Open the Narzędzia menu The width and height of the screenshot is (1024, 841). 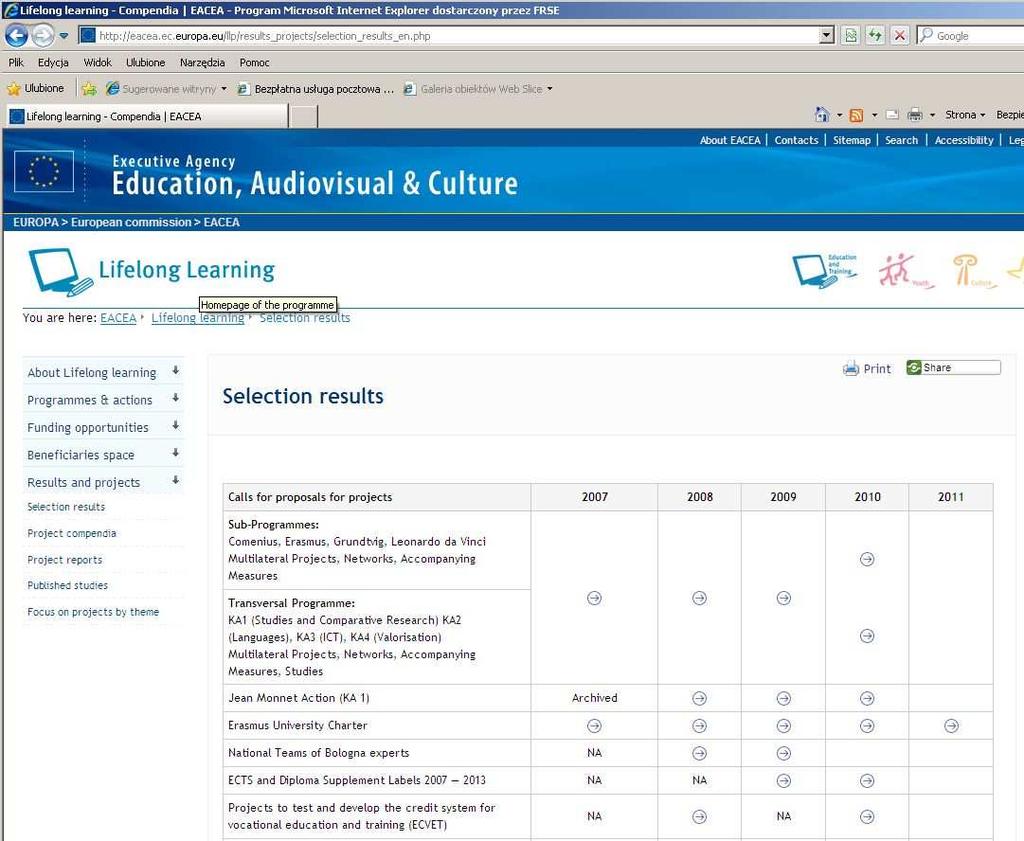coord(202,63)
